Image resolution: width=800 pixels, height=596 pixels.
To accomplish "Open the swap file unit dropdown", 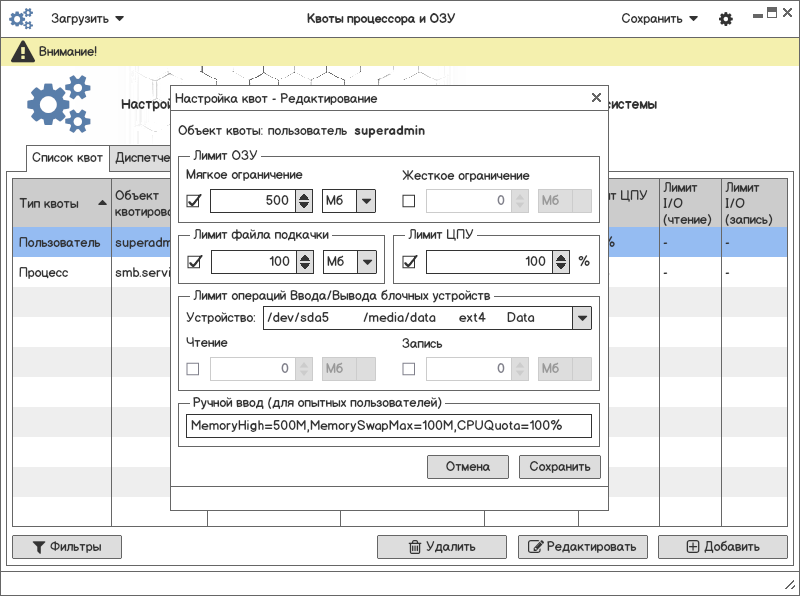I will (x=366, y=262).
